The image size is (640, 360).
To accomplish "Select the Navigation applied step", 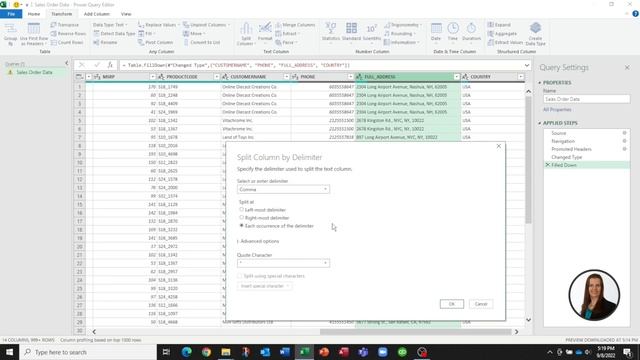I will click(563, 141).
